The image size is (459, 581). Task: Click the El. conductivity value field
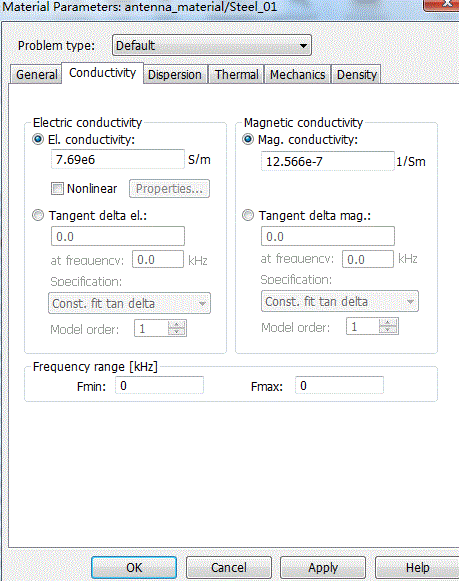pos(118,159)
